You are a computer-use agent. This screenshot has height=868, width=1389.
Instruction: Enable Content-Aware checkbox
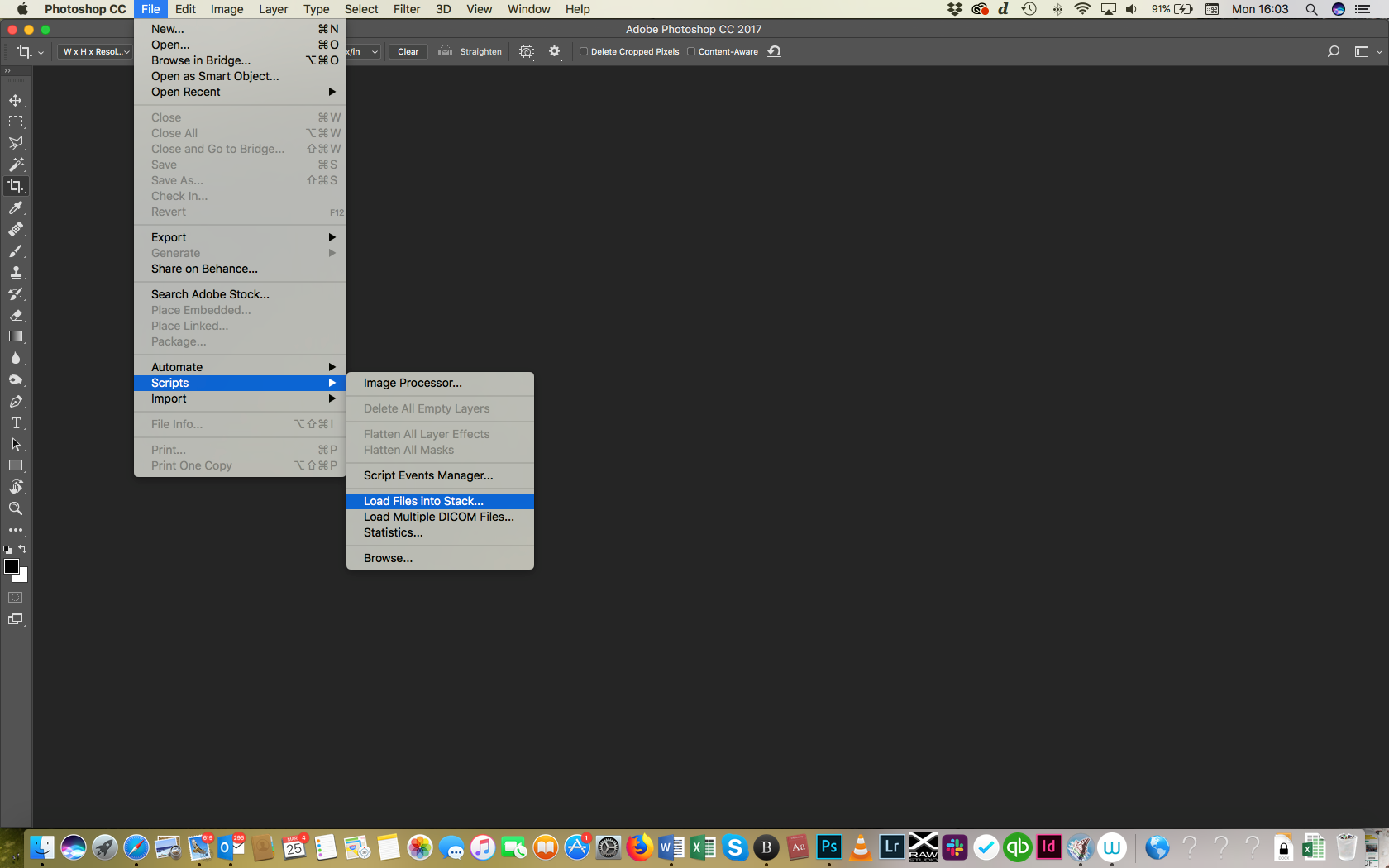(691, 51)
